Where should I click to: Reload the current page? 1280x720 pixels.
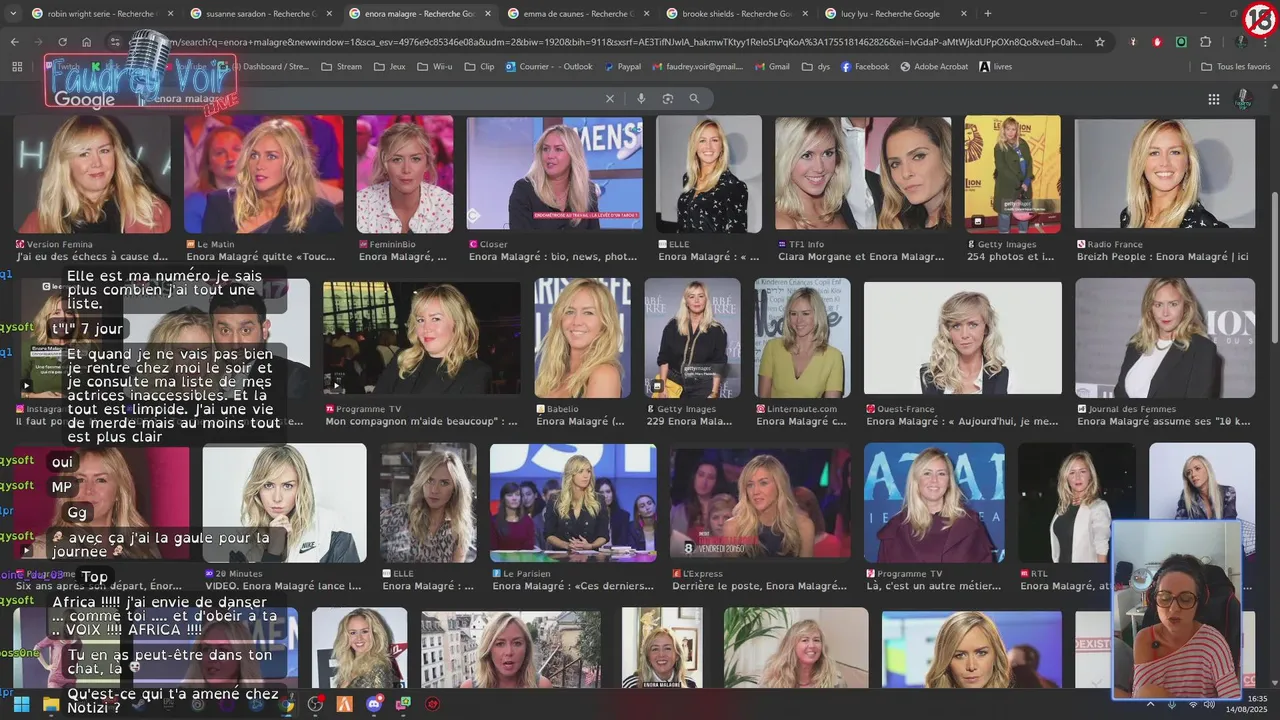click(x=62, y=42)
